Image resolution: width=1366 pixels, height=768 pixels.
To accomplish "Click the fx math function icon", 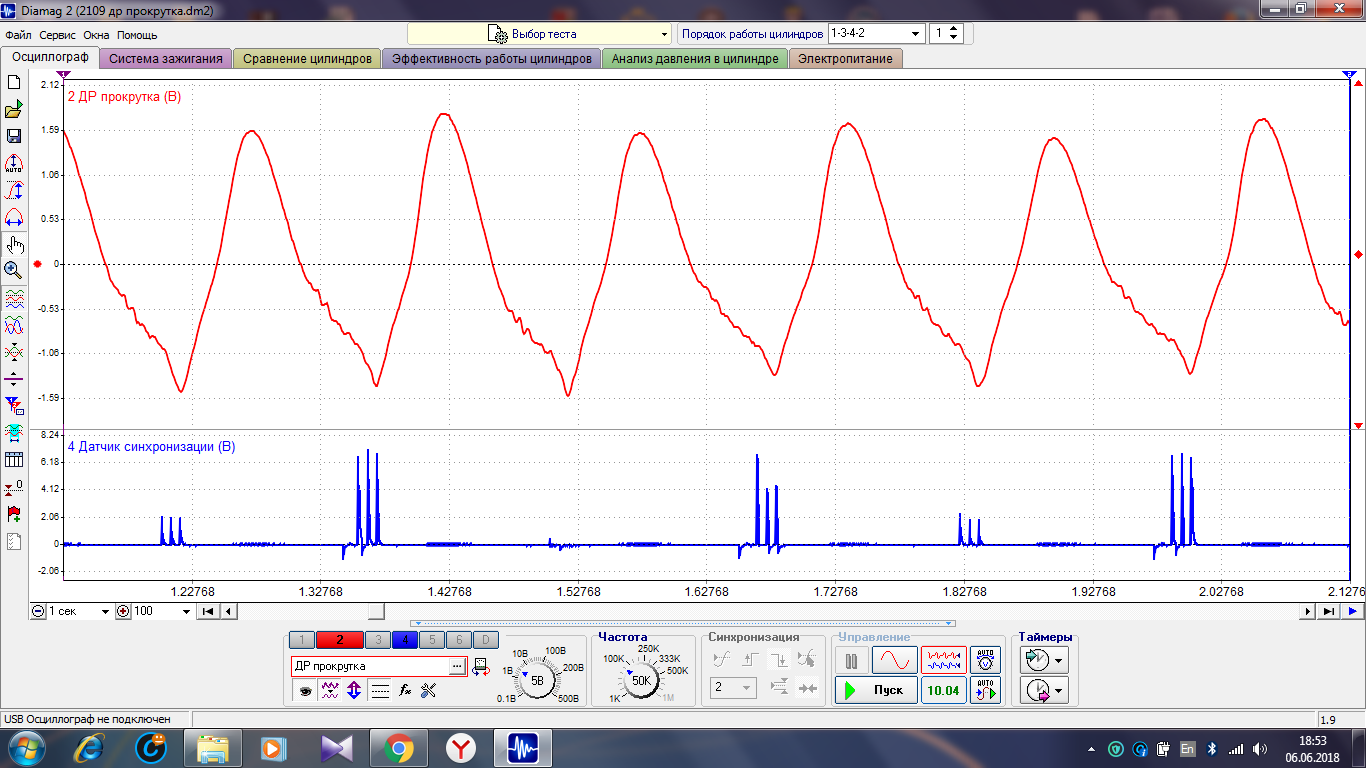I will [405, 689].
